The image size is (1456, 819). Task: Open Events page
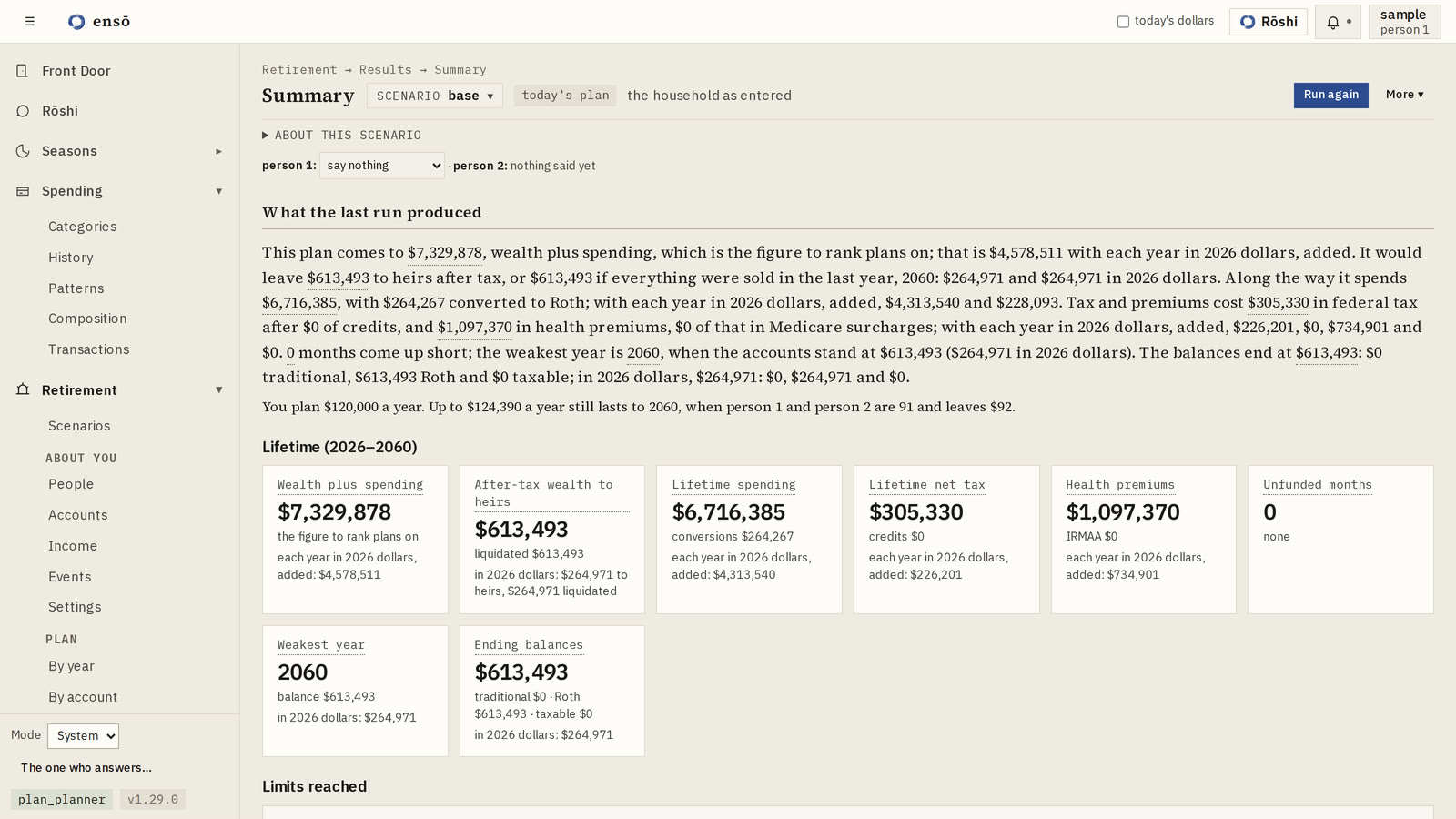(70, 577)
